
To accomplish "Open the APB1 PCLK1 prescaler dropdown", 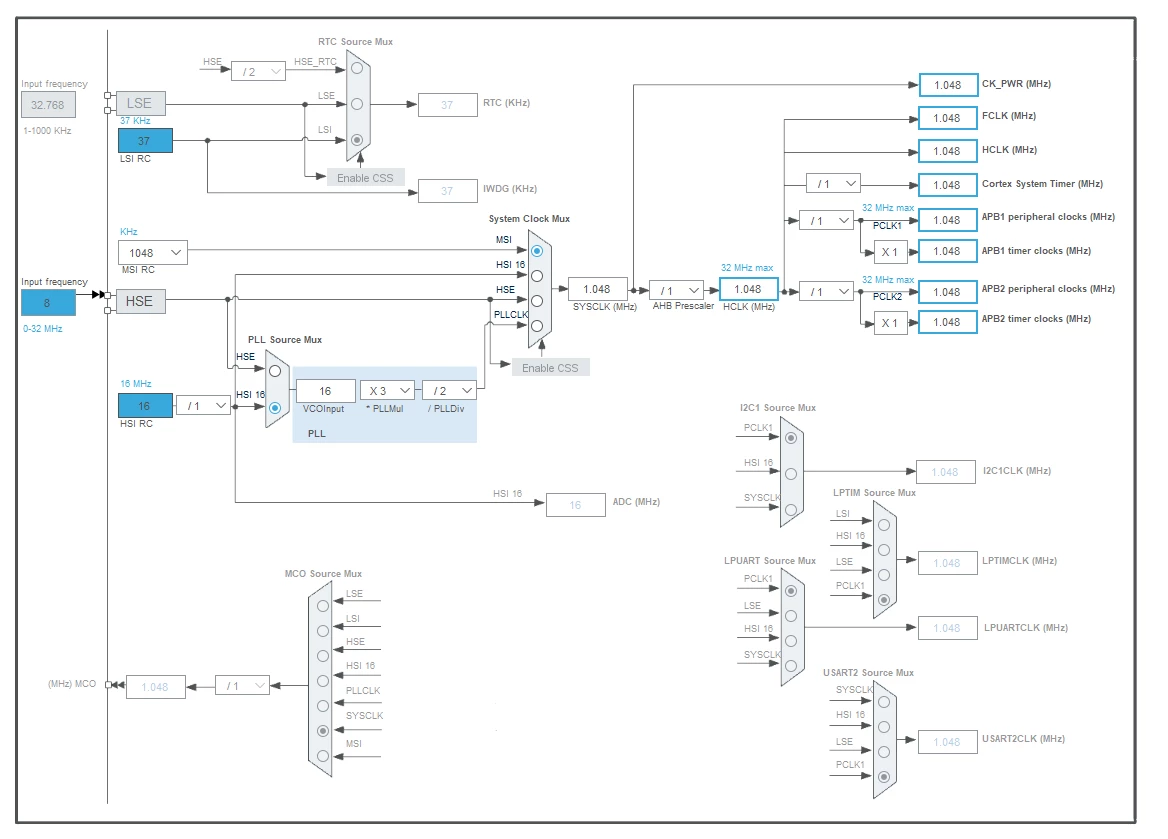I will [x=826, y=221].
